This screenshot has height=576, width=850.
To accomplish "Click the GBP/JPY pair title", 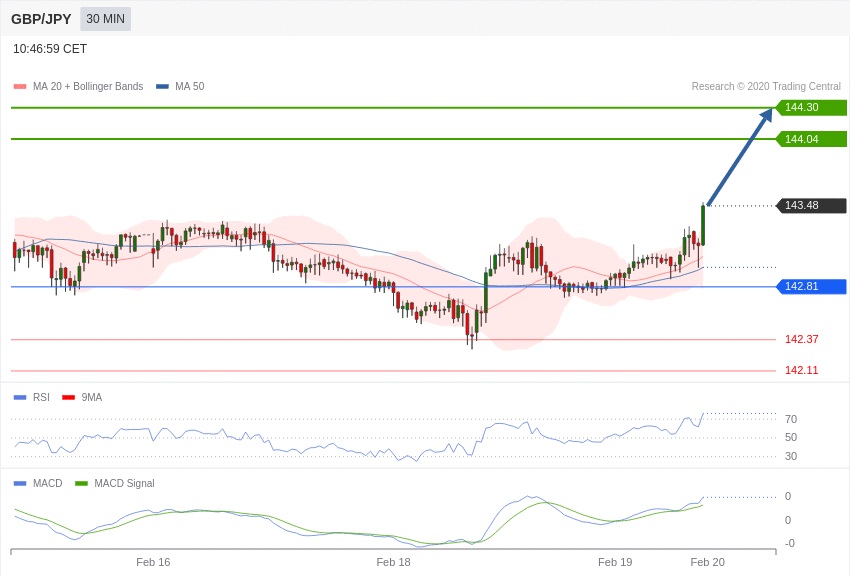I will click(x=41, y=19).
